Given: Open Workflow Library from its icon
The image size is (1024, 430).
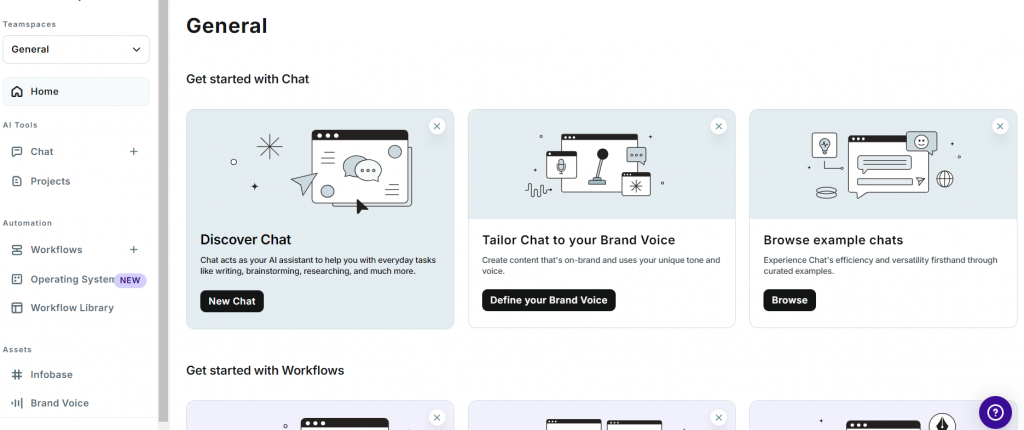Looking at the screenshot, I should [x=17, y=308].
